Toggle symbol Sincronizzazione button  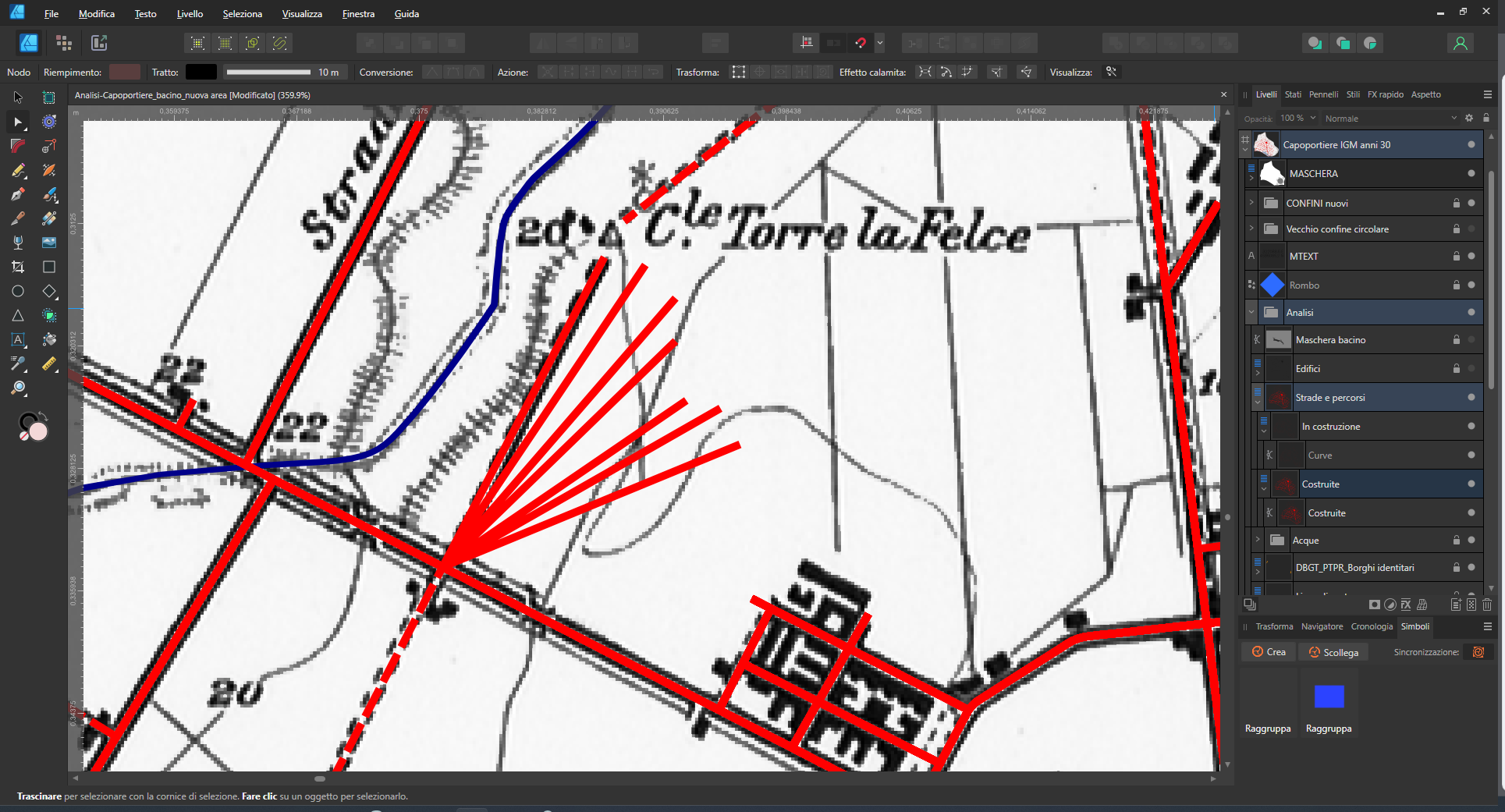tap(1478, 652)
